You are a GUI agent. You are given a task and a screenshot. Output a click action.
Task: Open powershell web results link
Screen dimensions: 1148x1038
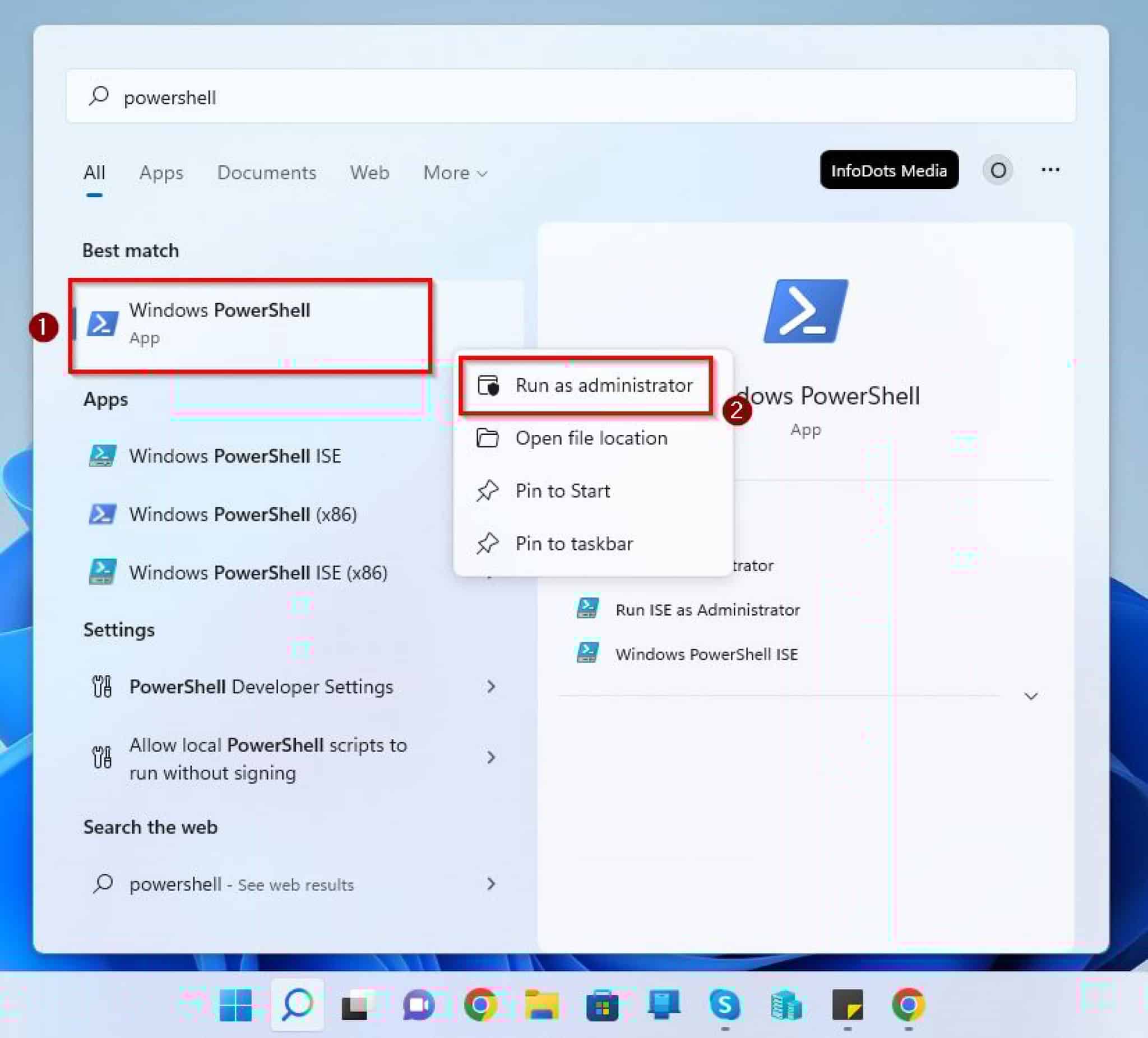point(242,884)
